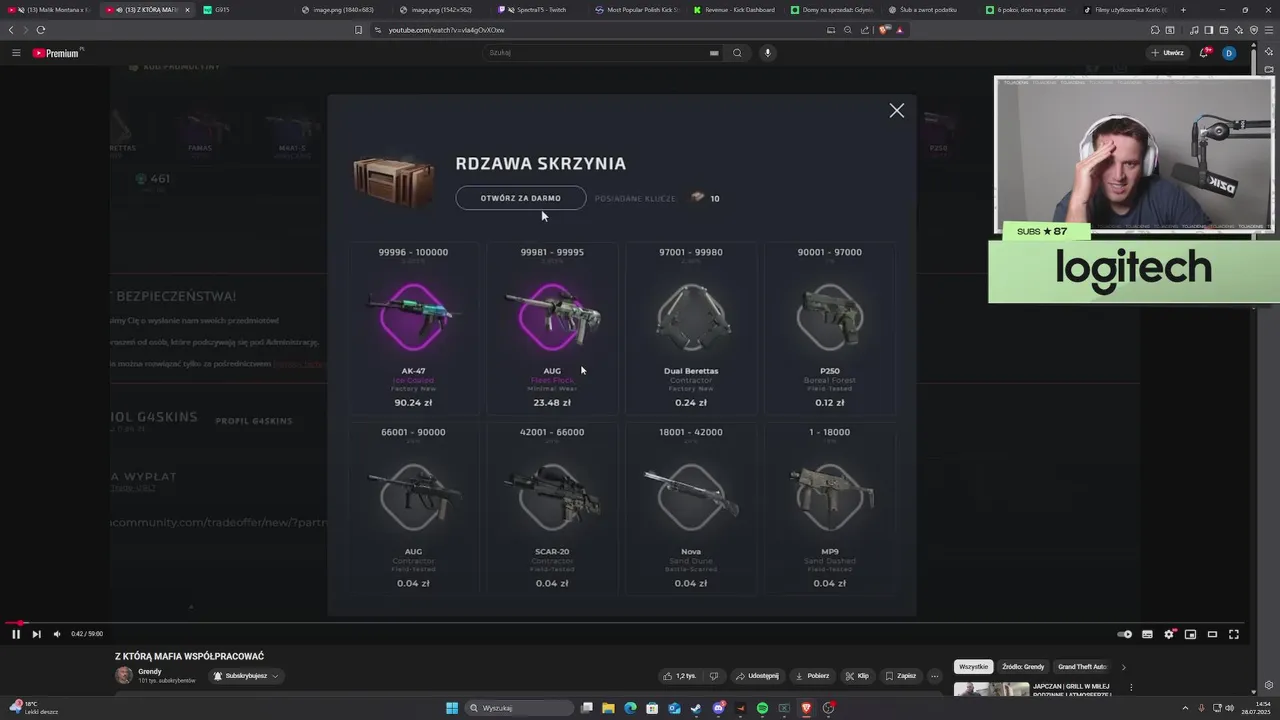
Task: Open Brave Rewards triangle icon
Action: [900, 30]
